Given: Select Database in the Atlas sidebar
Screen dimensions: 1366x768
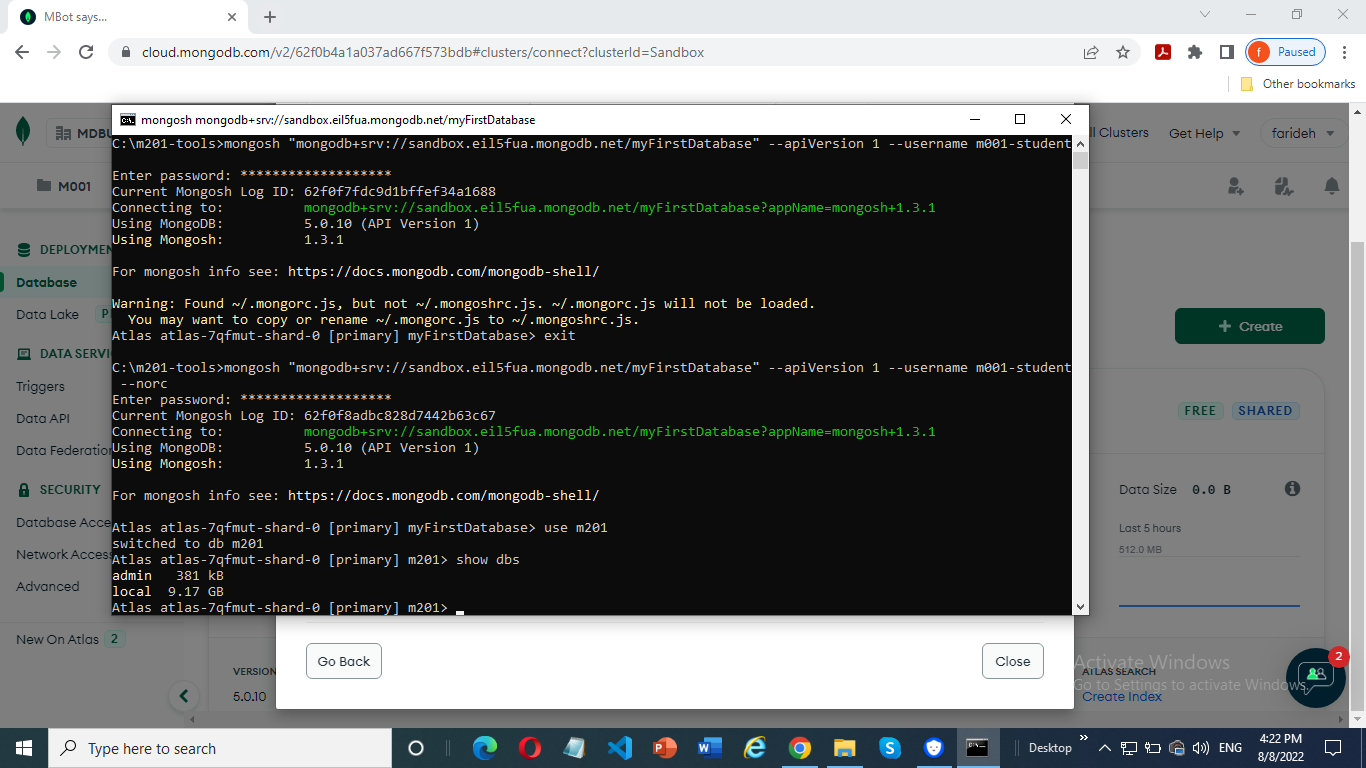Looking at the screenshot, I should [x=46, y=283].
